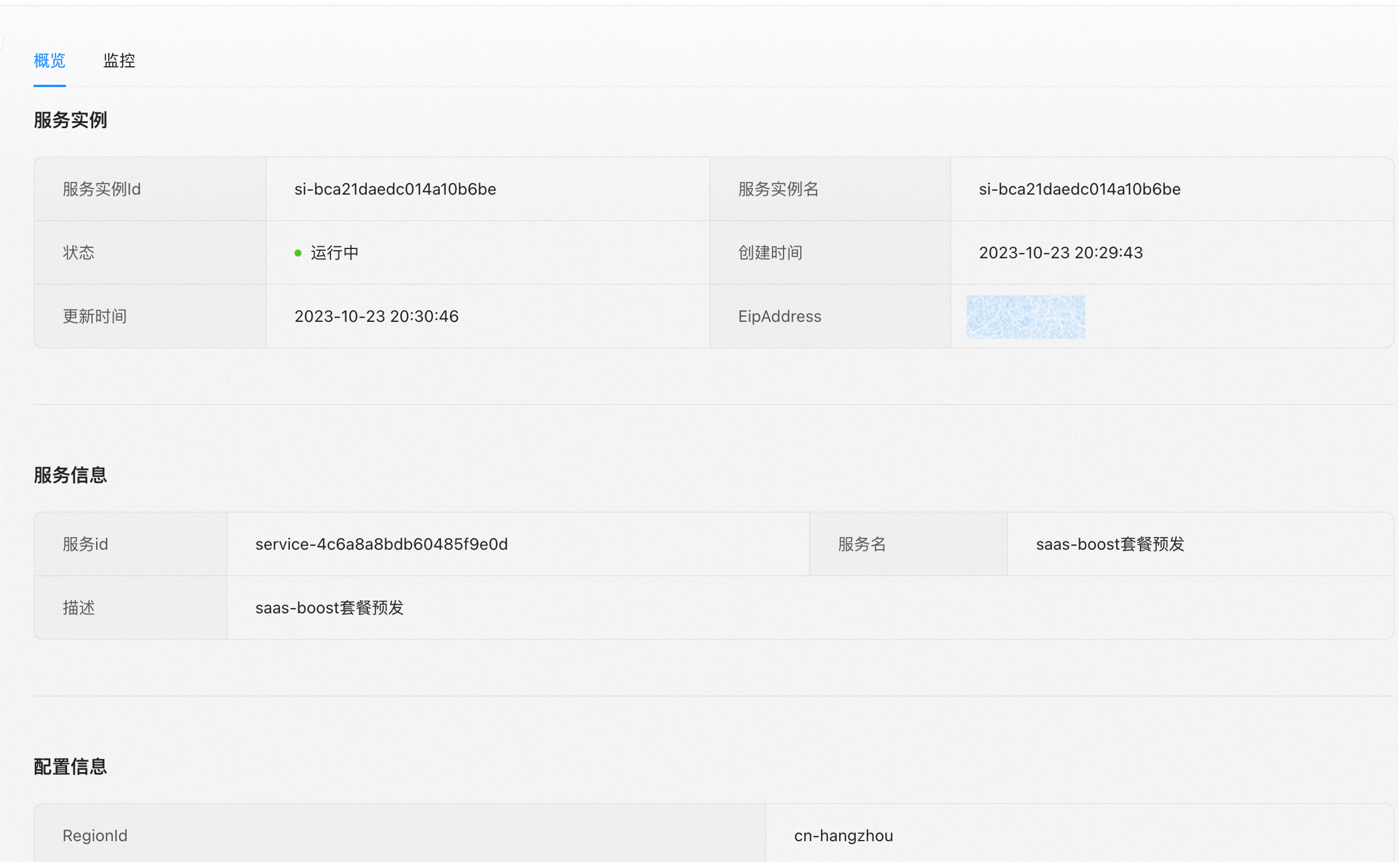Image resolution: width=1400 pixels, height=863 pixels.
Task: Click the 状态 field label
Action: click(x=78, y=253)
